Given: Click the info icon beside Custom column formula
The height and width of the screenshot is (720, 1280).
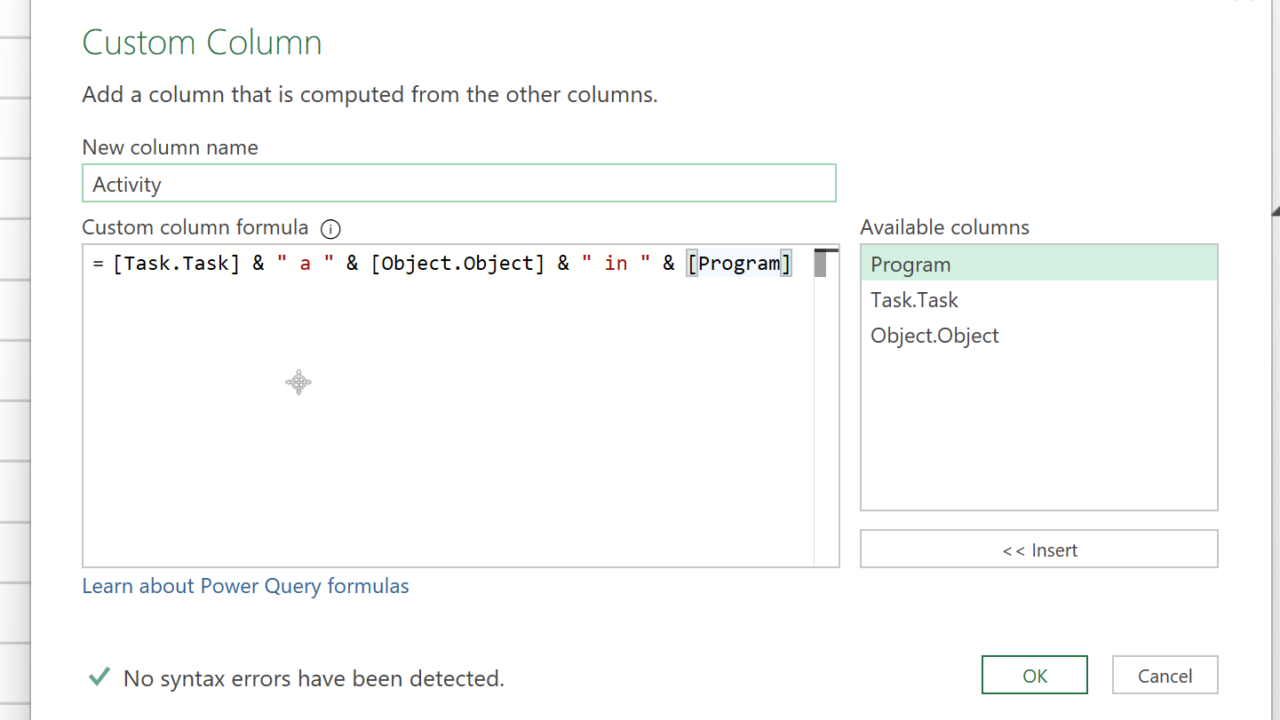Looking at the screenshot, I should (330, 229).
